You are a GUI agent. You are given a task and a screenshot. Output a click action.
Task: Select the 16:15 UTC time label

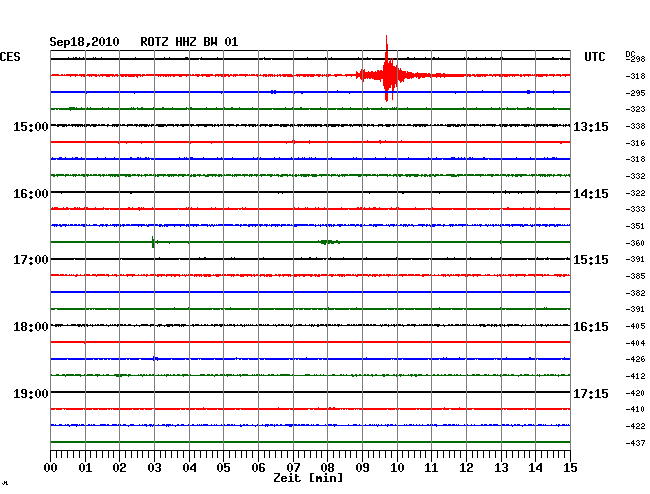click(x=591, y=327)
